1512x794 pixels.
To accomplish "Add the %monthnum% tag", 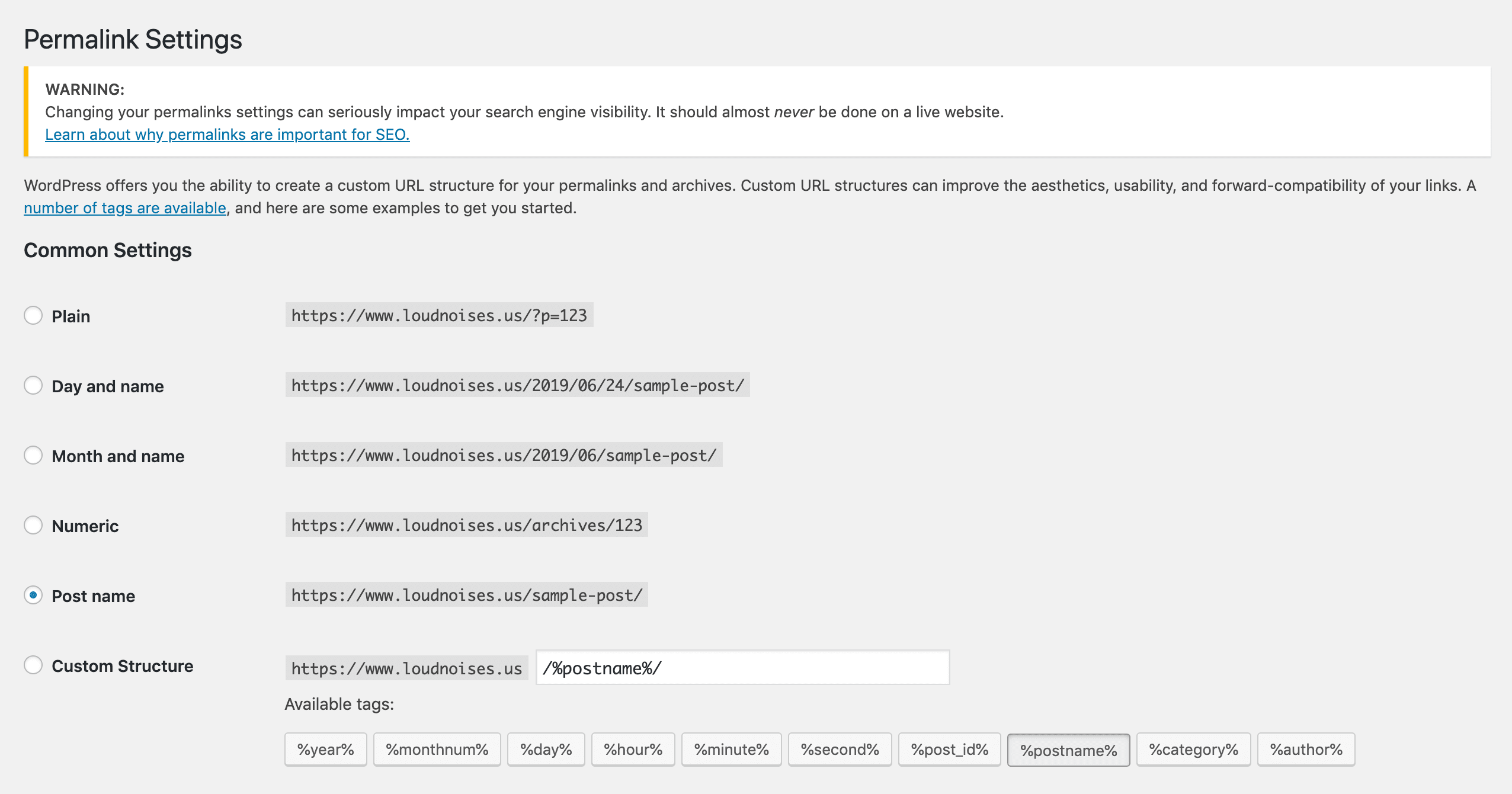I will tap(437, 750).
